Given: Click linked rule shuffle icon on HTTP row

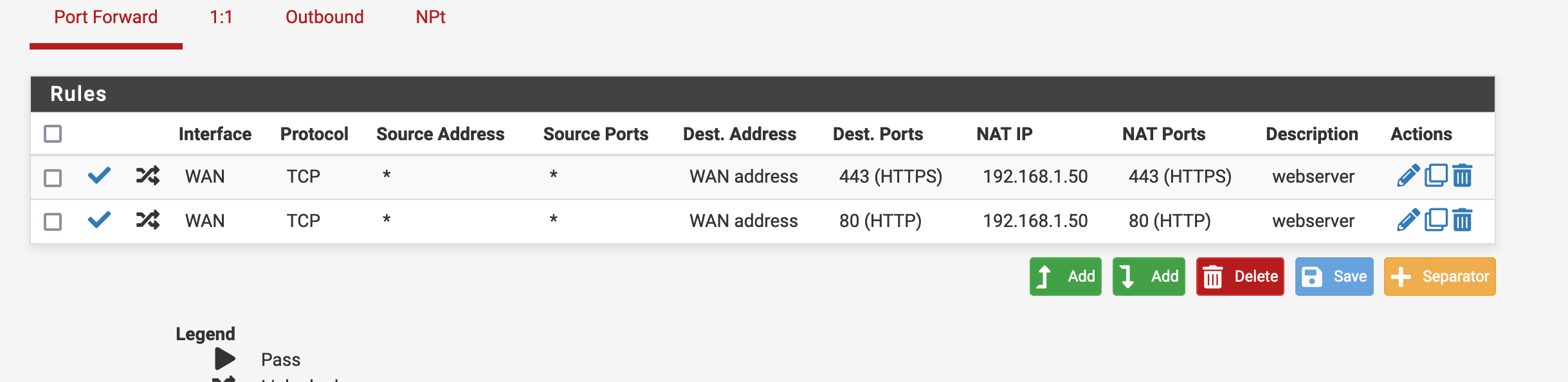Looking at the screenshot, I should [148, 220].
